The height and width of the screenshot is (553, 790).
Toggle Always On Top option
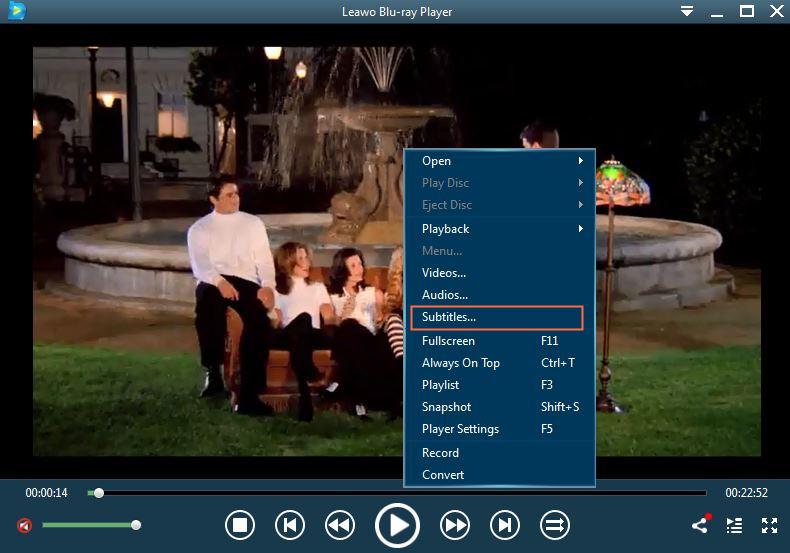pos(461,363)
